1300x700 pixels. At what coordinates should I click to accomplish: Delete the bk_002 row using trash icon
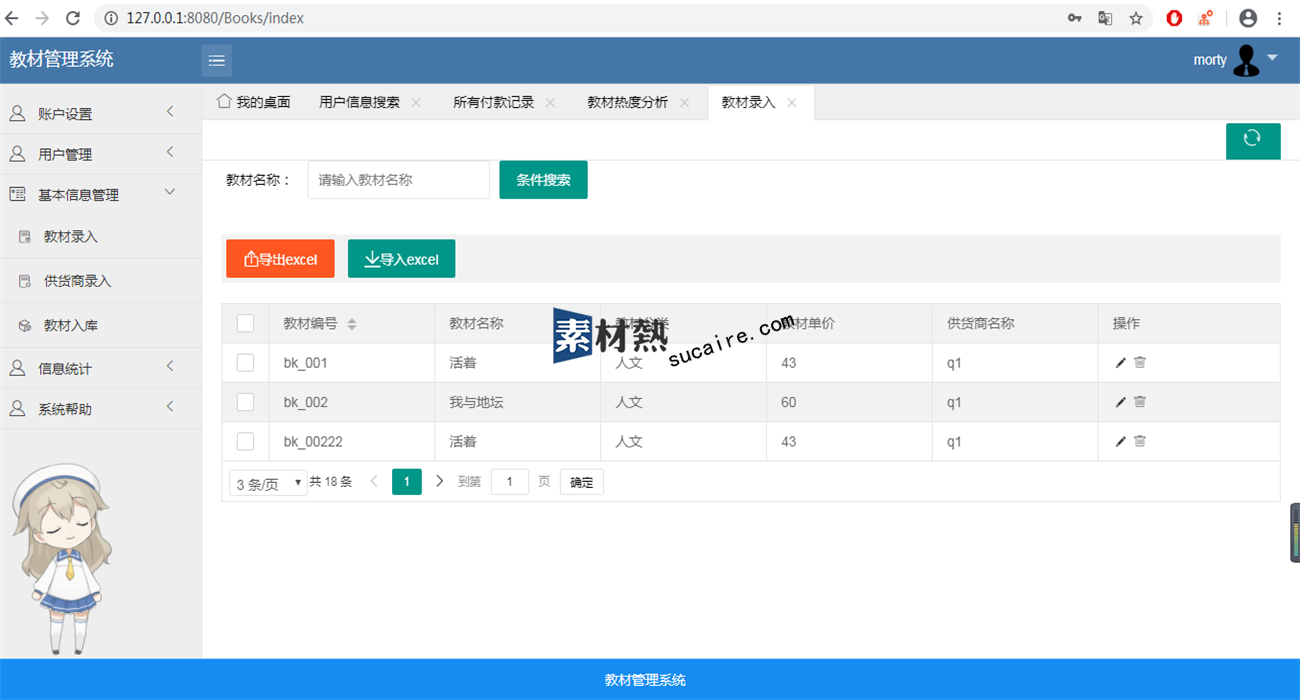[x=1140, y=402]
